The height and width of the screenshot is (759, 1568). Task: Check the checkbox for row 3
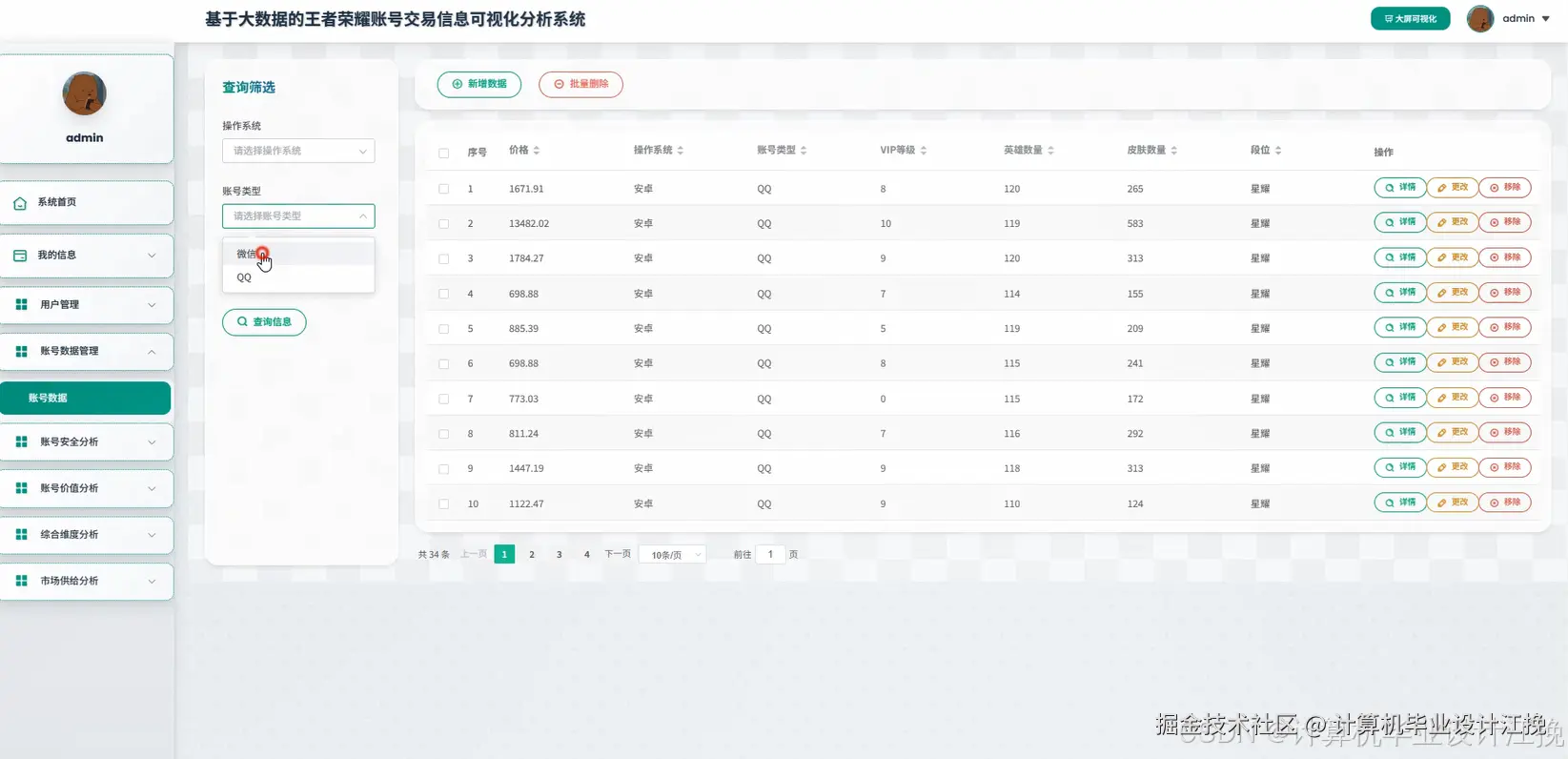pos(443,258)
